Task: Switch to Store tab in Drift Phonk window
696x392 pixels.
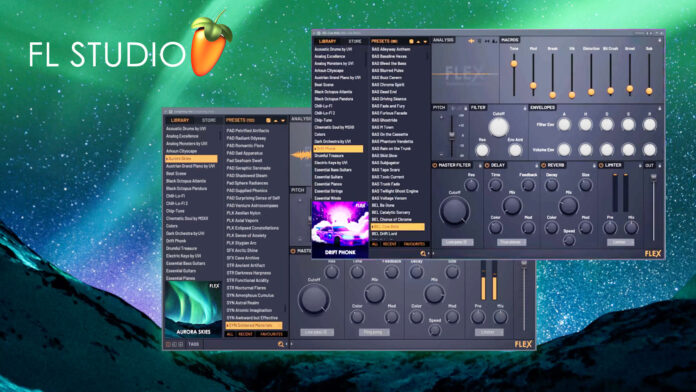Action: pos(355,41)
